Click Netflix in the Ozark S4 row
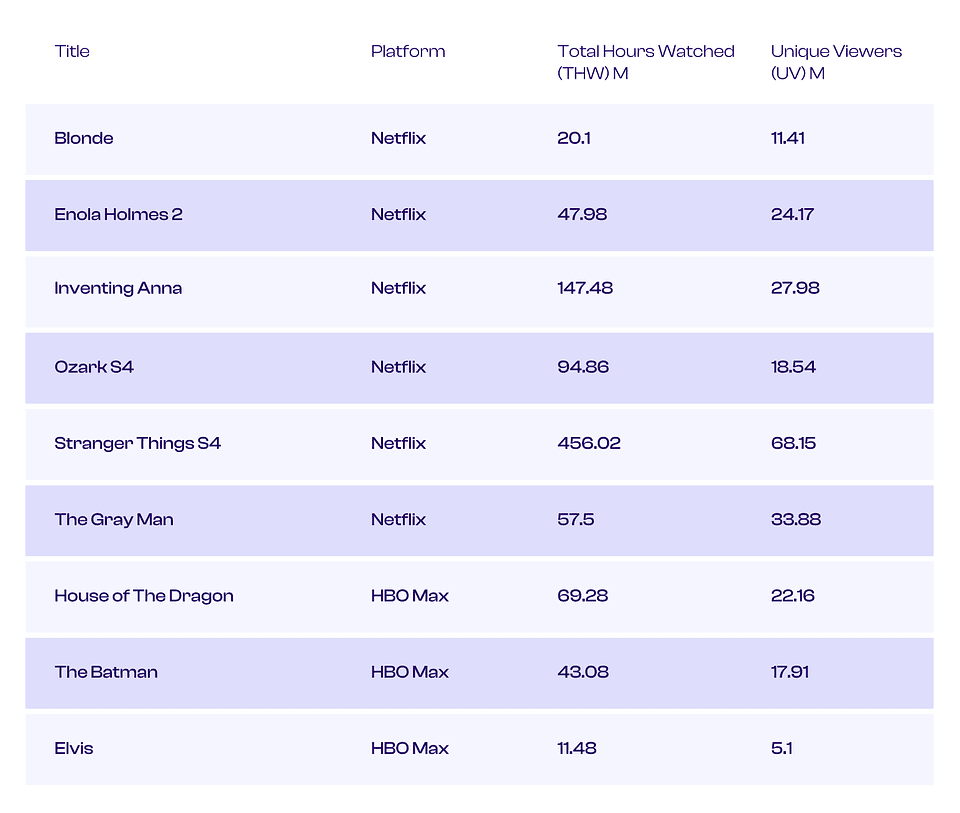The image size is (960, 813). (x=398, y=367)
